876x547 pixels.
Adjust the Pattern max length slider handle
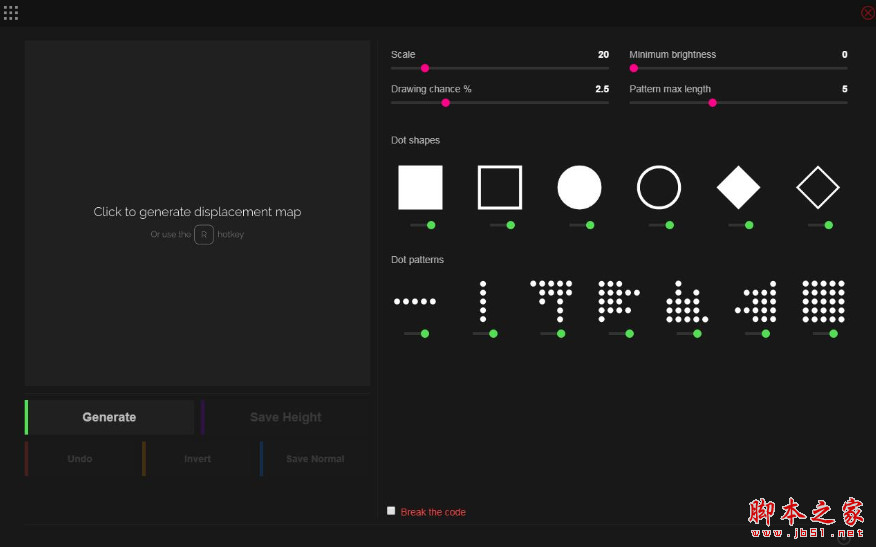coord(712,103)
